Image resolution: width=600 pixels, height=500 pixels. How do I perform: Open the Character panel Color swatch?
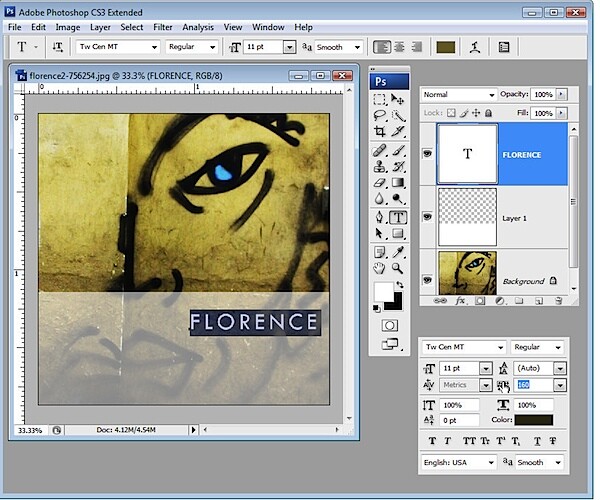[x=533, y=420]
